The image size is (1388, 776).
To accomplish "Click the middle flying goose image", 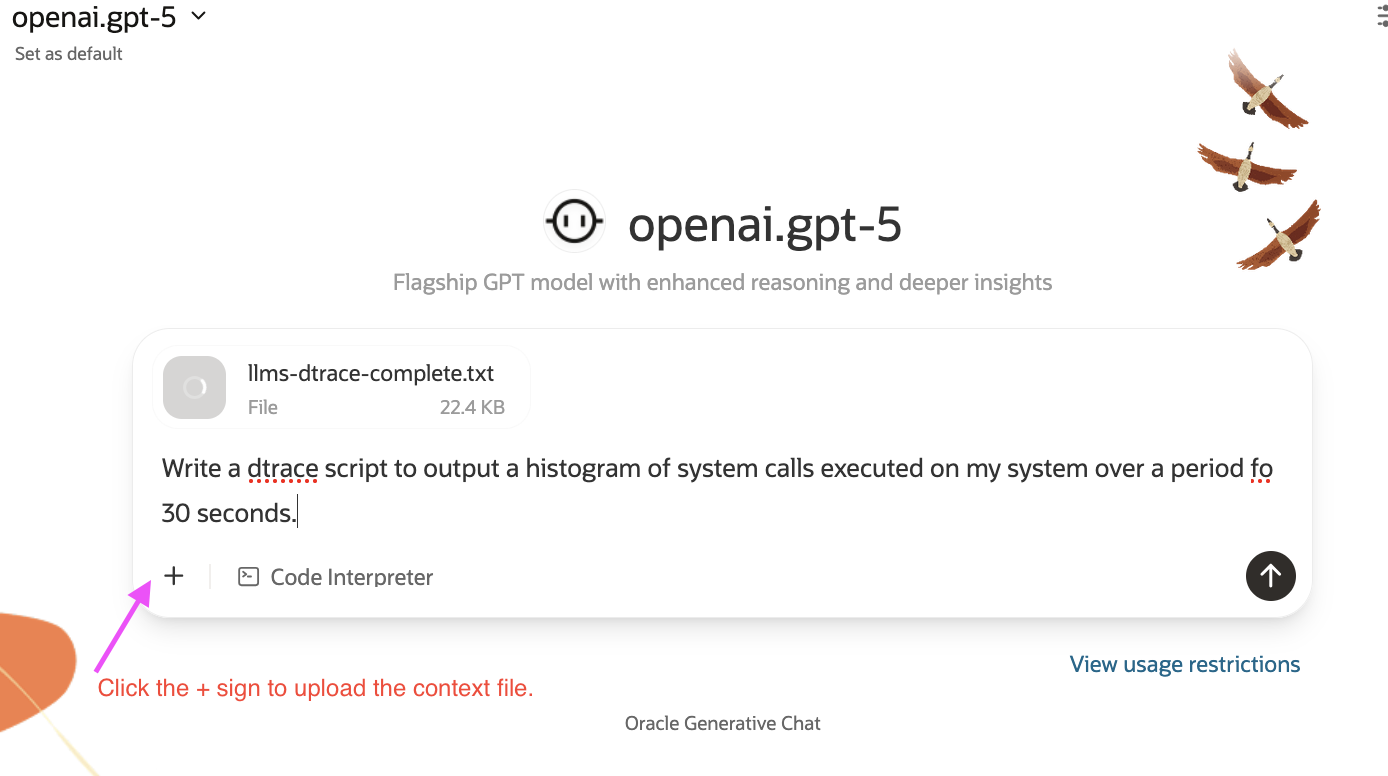I will click(x=1246, y=165).
